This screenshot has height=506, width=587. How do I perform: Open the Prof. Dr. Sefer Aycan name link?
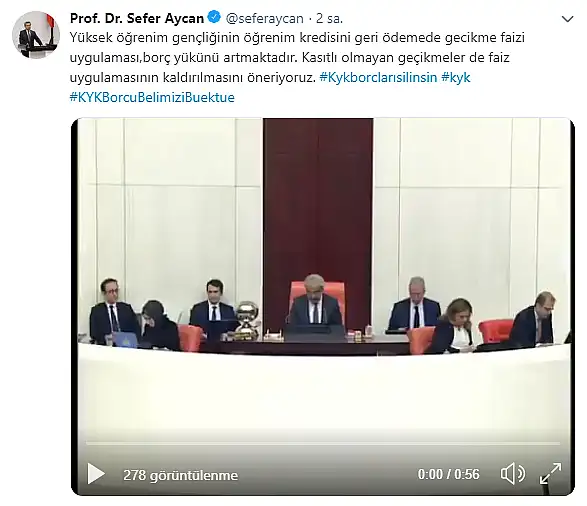click(x=137, y=18)
